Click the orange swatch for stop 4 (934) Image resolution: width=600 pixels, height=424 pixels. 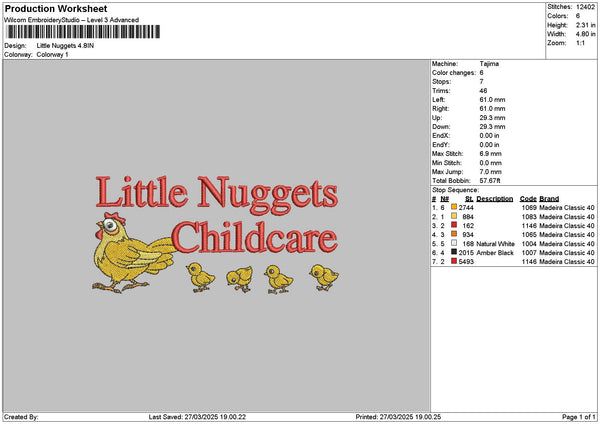[454, 234]
